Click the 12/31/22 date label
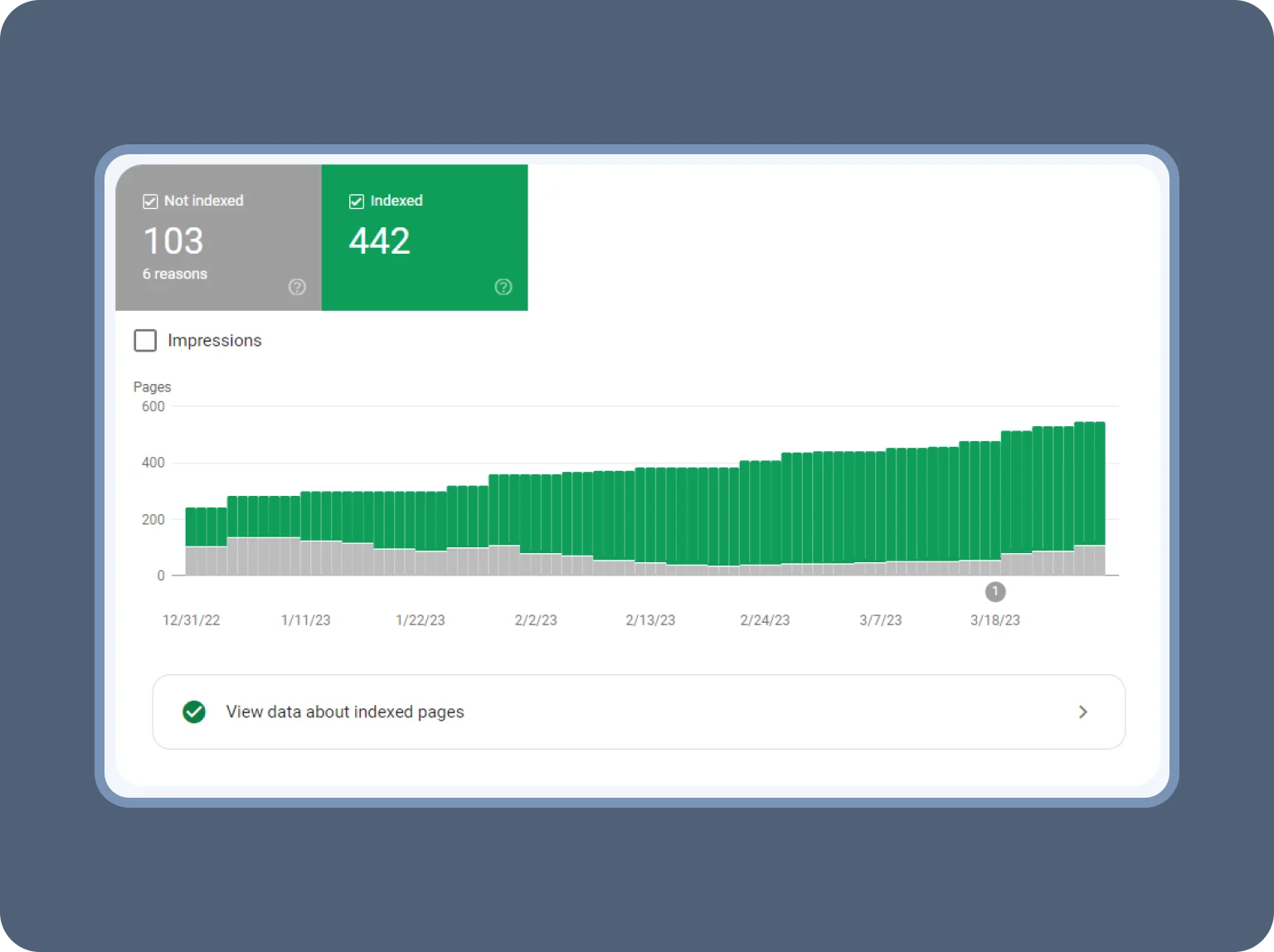Viewport: 1274px width, 952px height. 192,620
